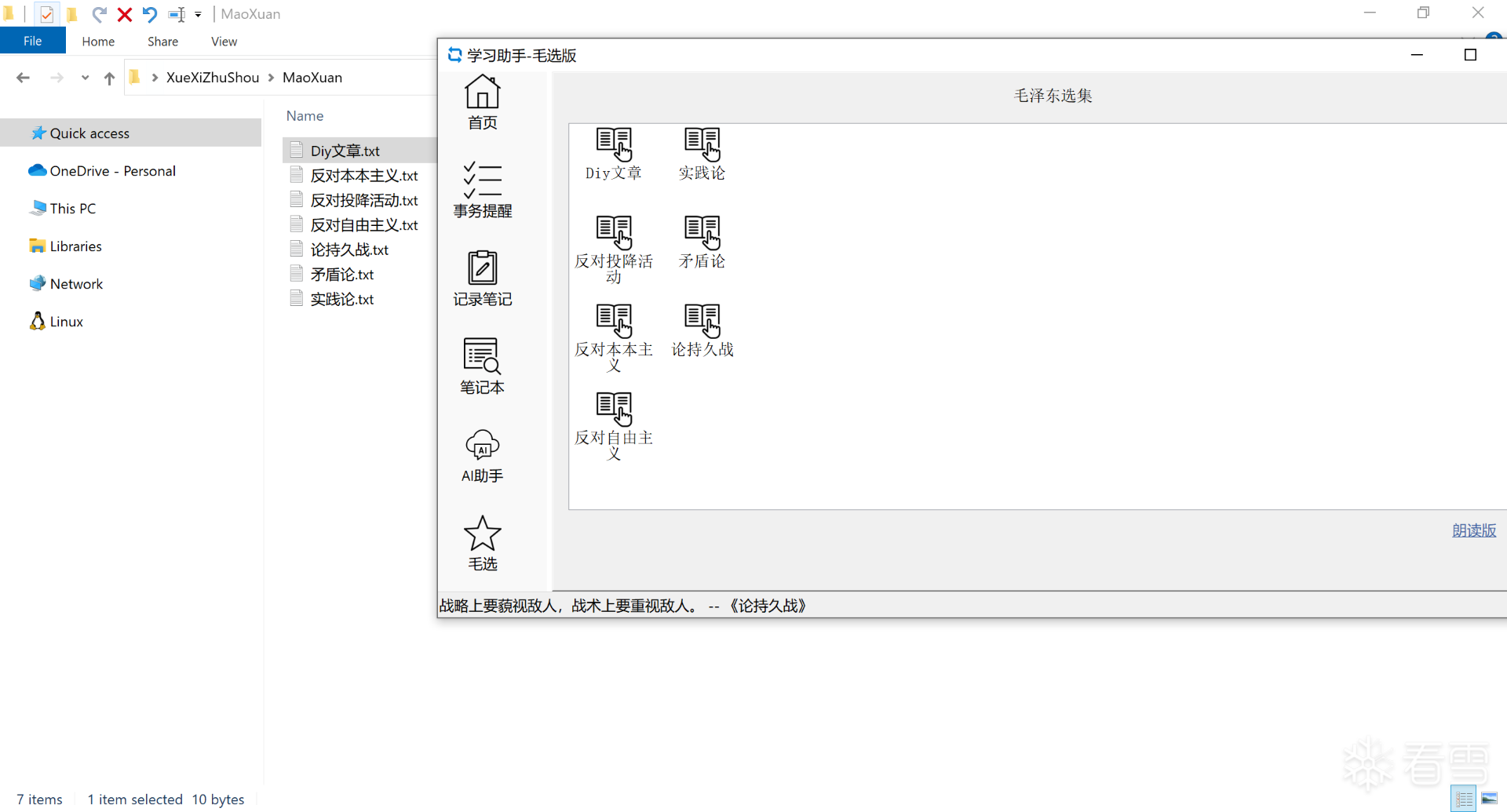
Task: Click XueXiZhuShou in the address breadcrumb
Action: pos(213,78)
